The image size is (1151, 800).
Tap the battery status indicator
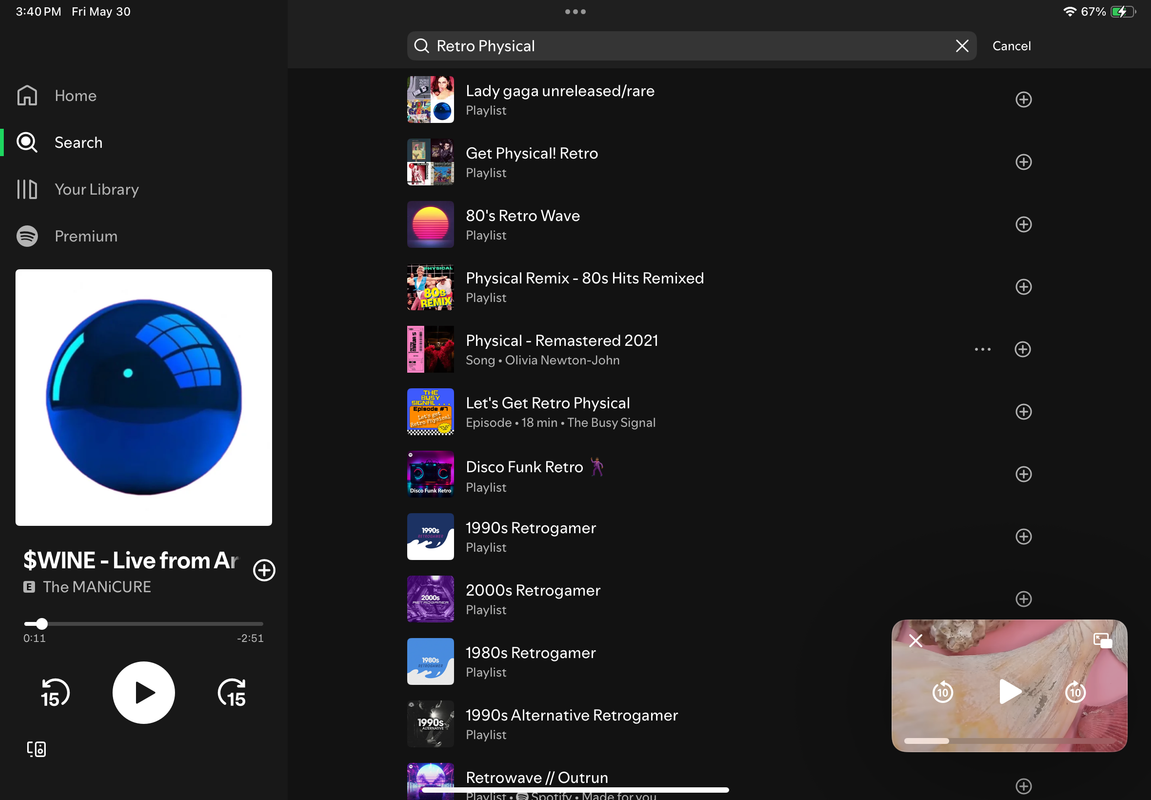(x=1123, y=12)
